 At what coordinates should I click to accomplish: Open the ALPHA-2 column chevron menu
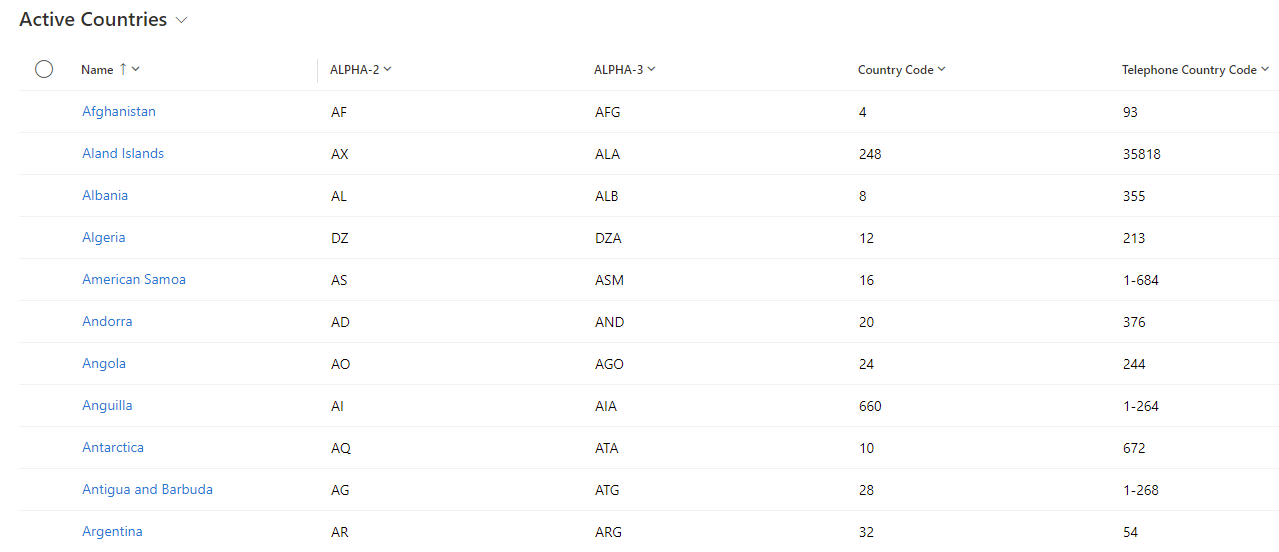coord(387,69)
